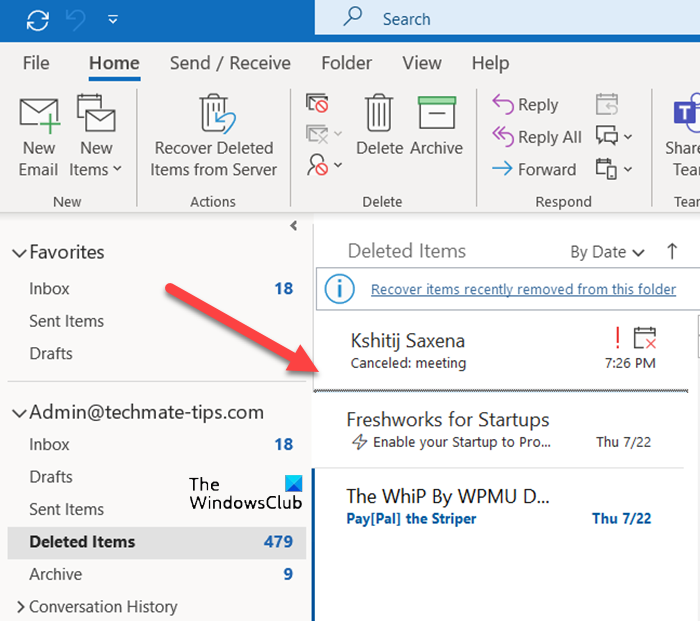Image resolution: width=700 pixels, height=621 pixels.
Task: Click the Undo arrow in title bar
Action: point(76,19)
